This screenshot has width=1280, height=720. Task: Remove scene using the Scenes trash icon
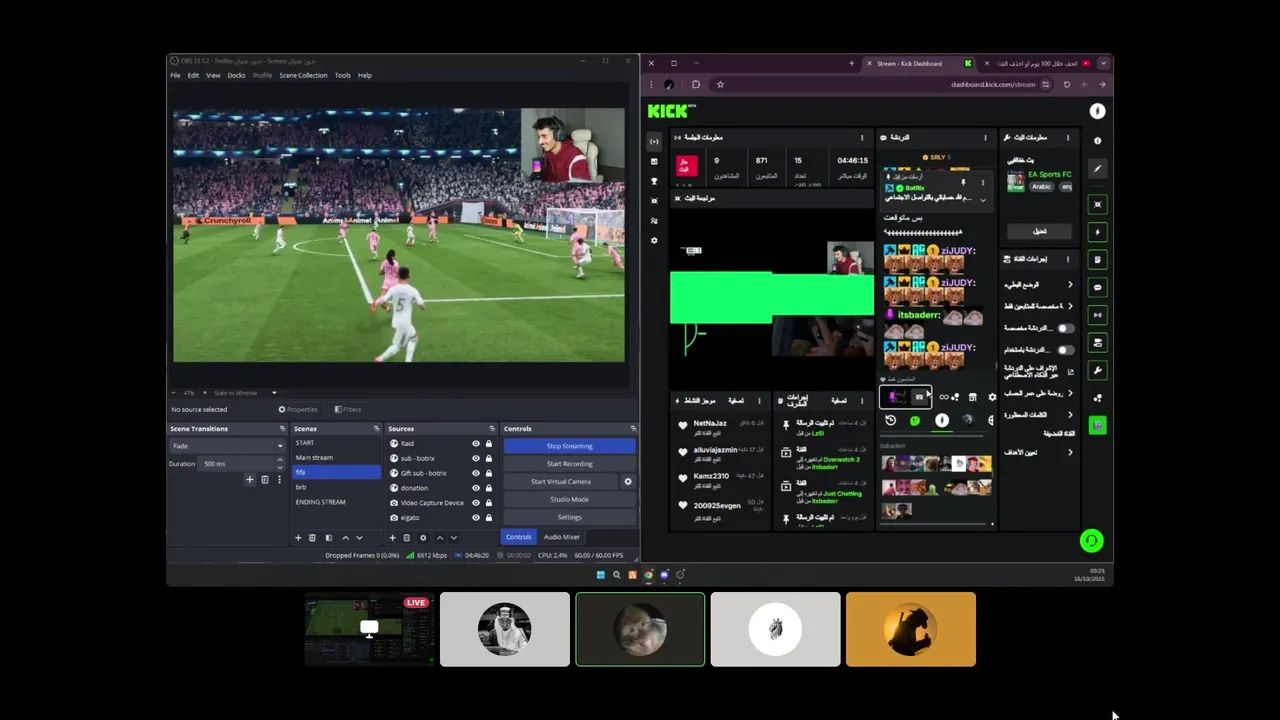tap(312, 538)
